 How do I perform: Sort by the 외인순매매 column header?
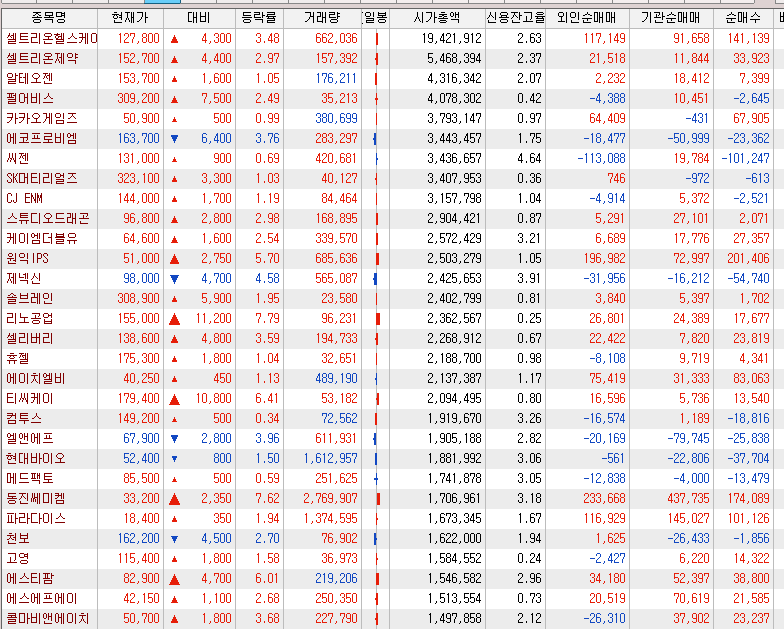pos(587,18)
